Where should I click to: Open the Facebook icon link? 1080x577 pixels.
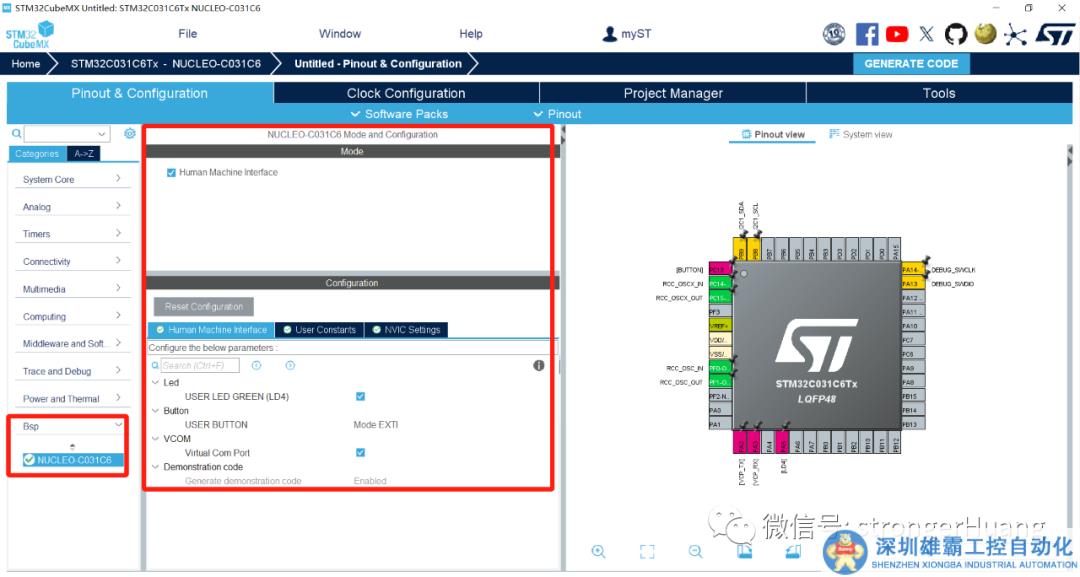[x=867, y=34]
